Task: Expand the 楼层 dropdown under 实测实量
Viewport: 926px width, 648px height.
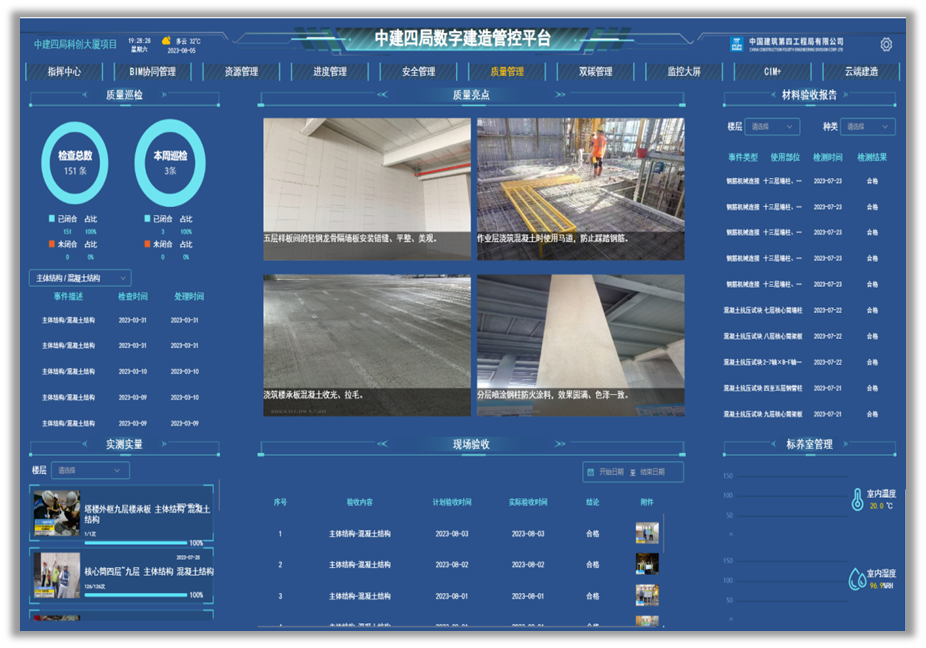Action: point(90,470)
